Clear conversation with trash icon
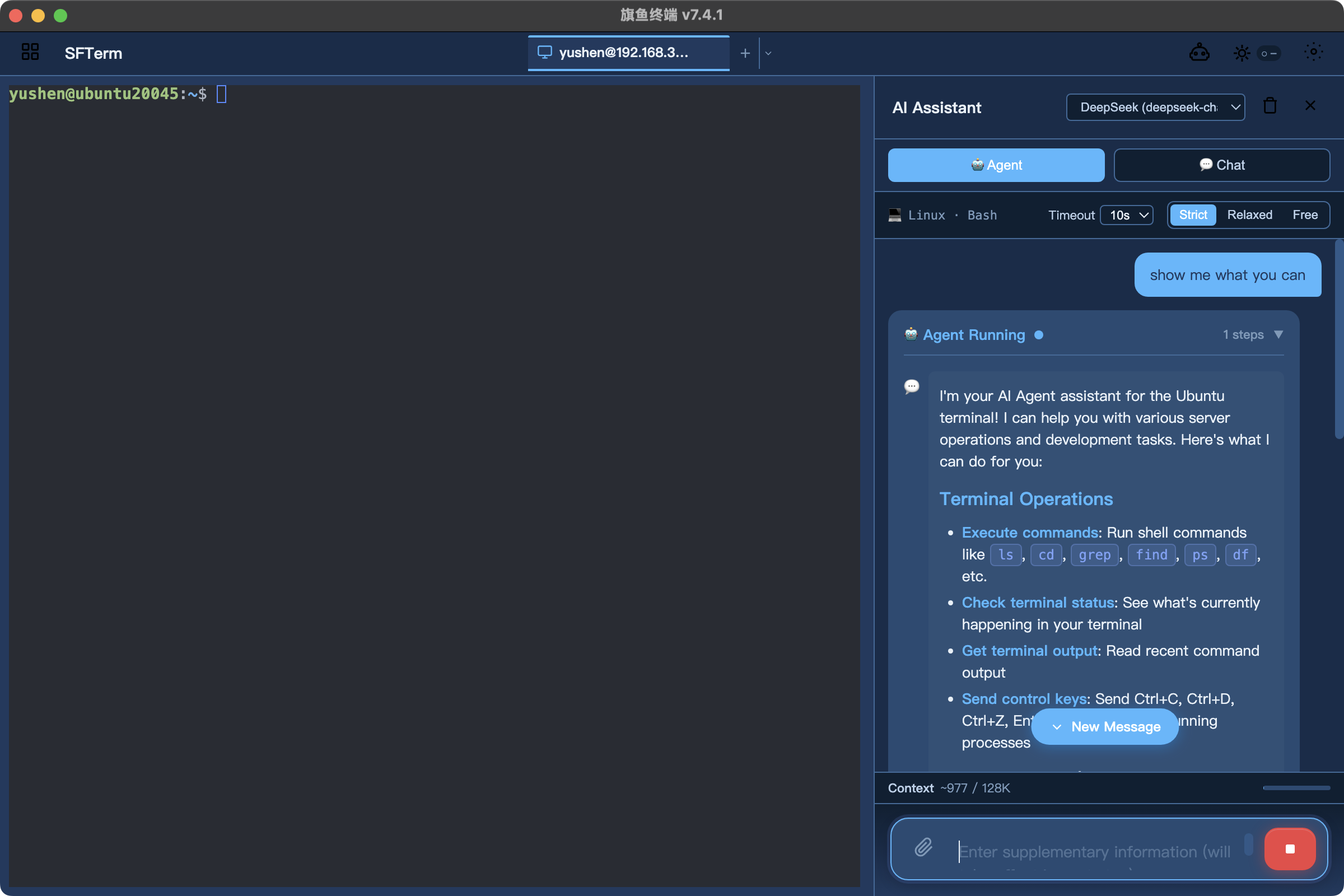The height and width of the screenshot is (896, 1344). coord(1270,106)
